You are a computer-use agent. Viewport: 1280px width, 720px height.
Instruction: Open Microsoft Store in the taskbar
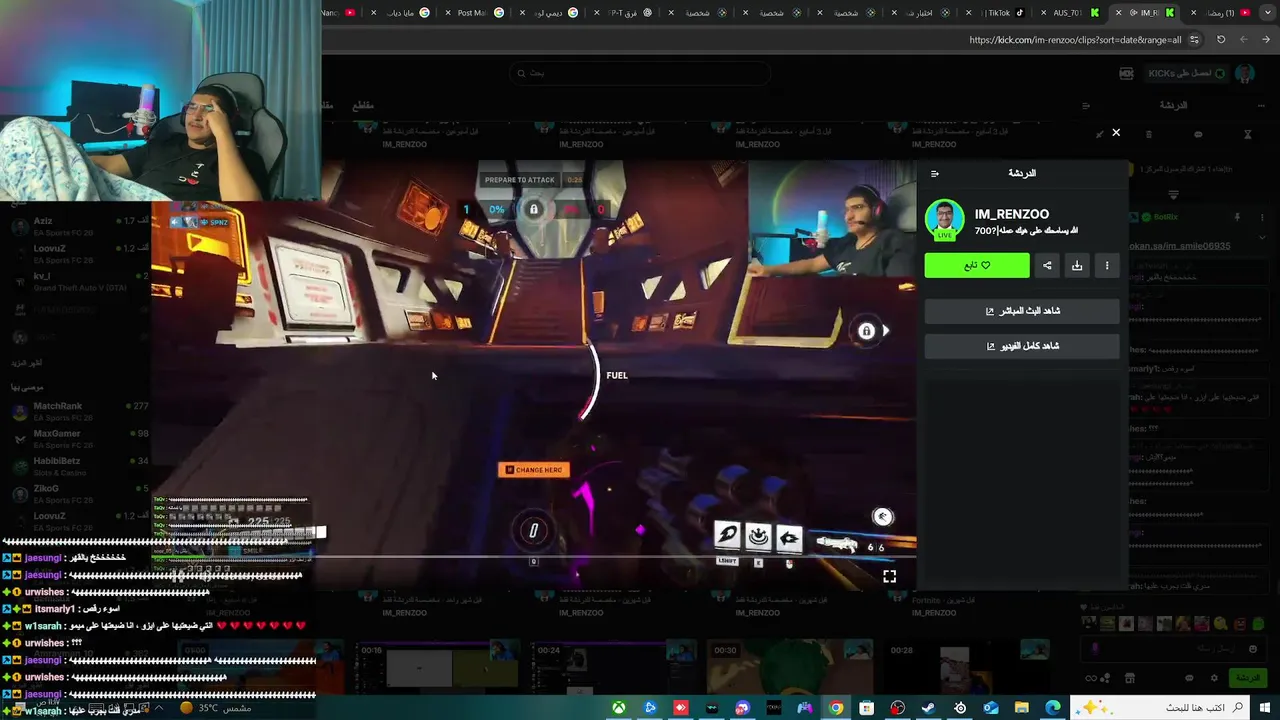coord(867,708)
